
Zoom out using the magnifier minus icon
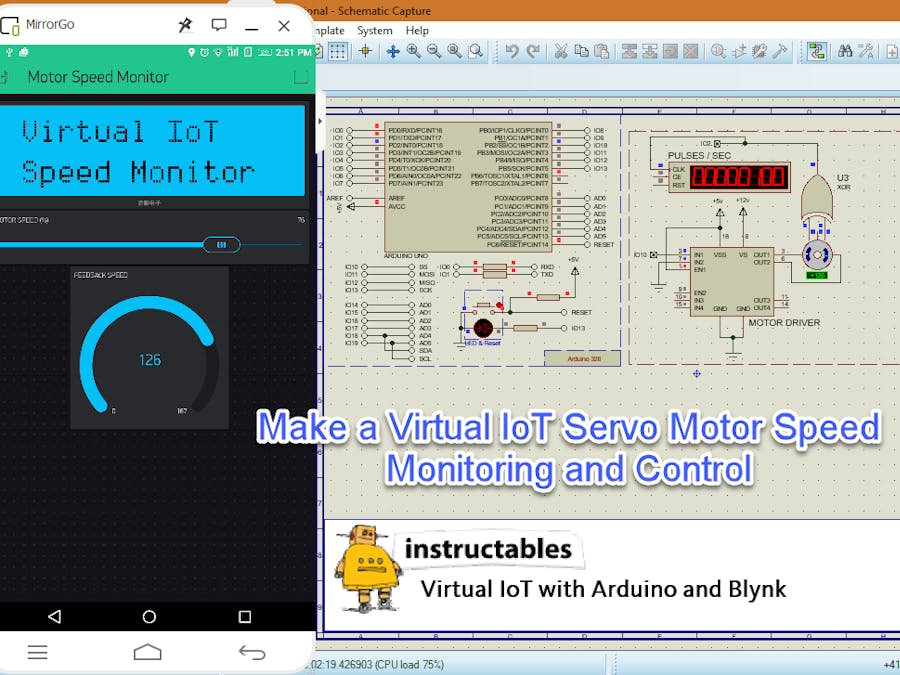point(434,52)
